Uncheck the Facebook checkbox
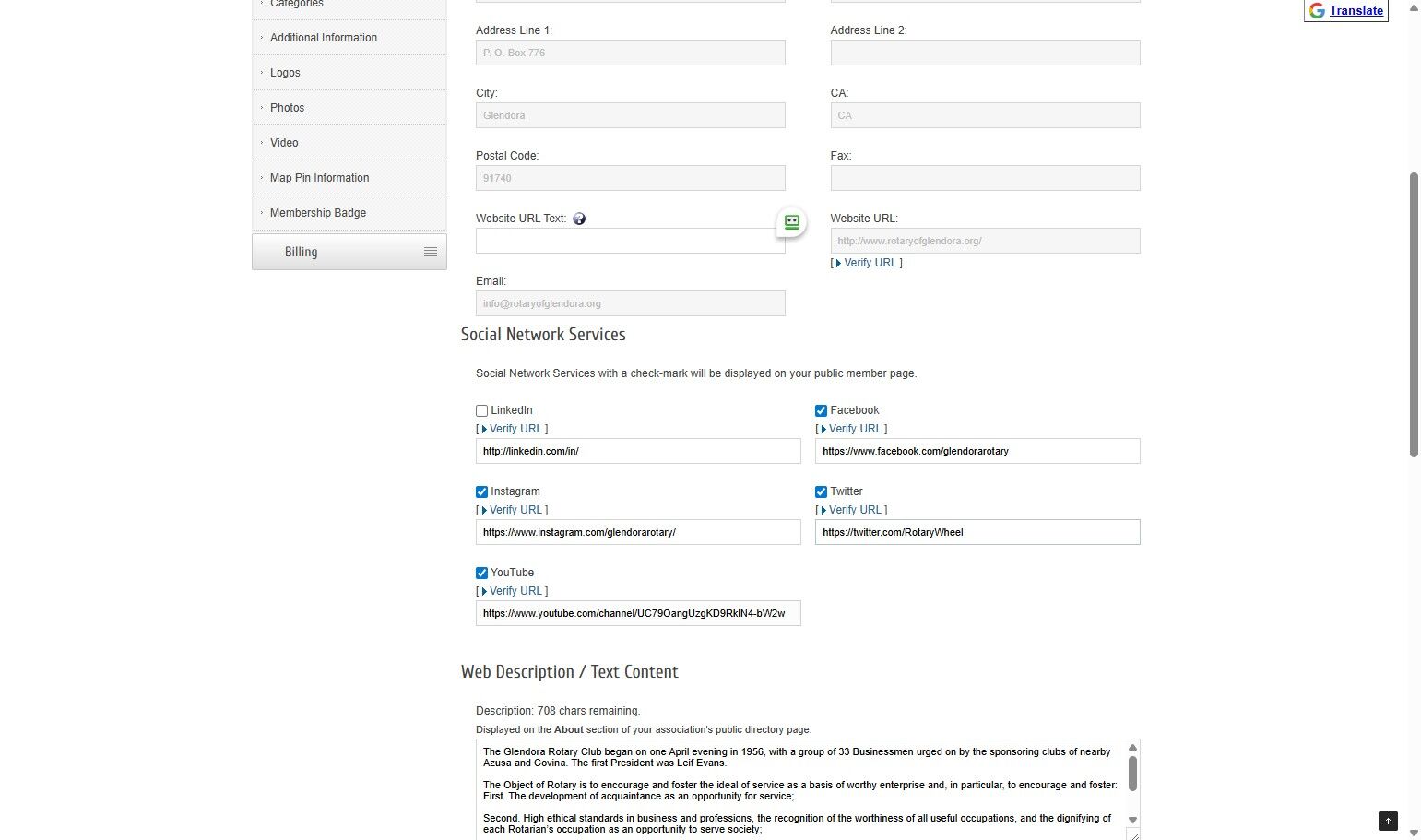Screen dimensions: 1421x840 [x=821, y=411]
